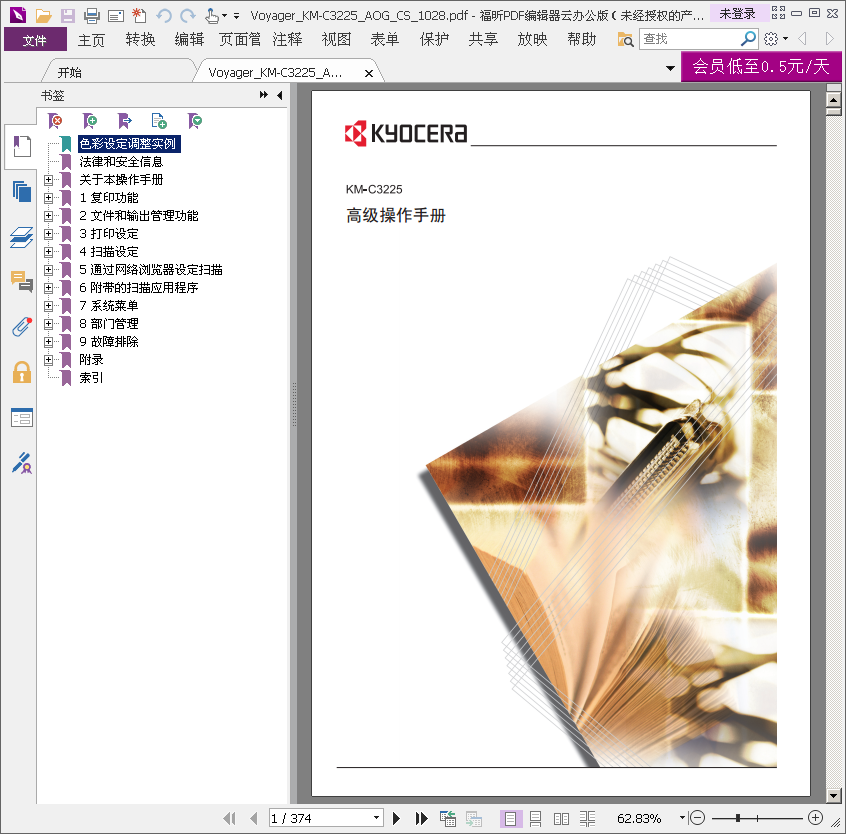This screenshot has width=846, height=834.
Task: Jump to the last page
Action: click(421, 818)
